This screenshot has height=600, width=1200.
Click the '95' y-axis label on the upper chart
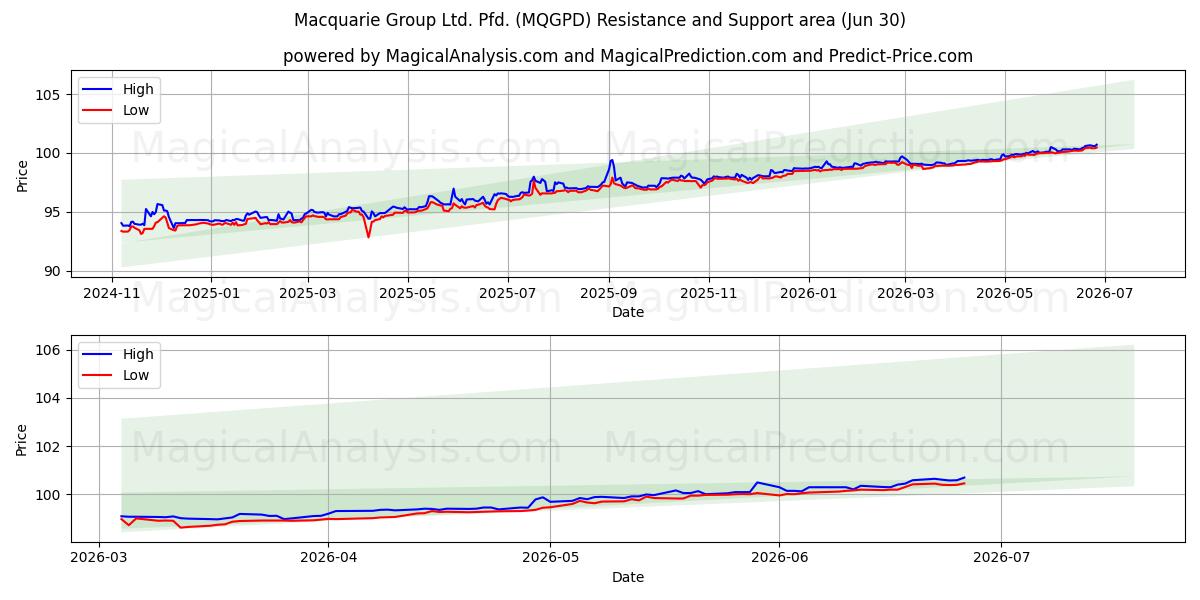(x=52, y=212)
